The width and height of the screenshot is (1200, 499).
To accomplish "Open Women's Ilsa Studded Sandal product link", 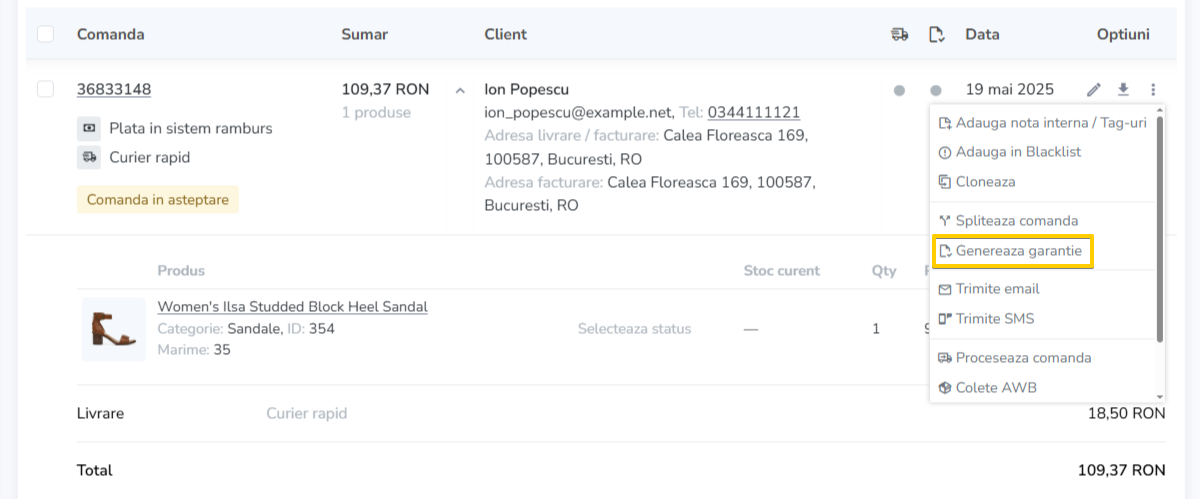I will point(292,306).
